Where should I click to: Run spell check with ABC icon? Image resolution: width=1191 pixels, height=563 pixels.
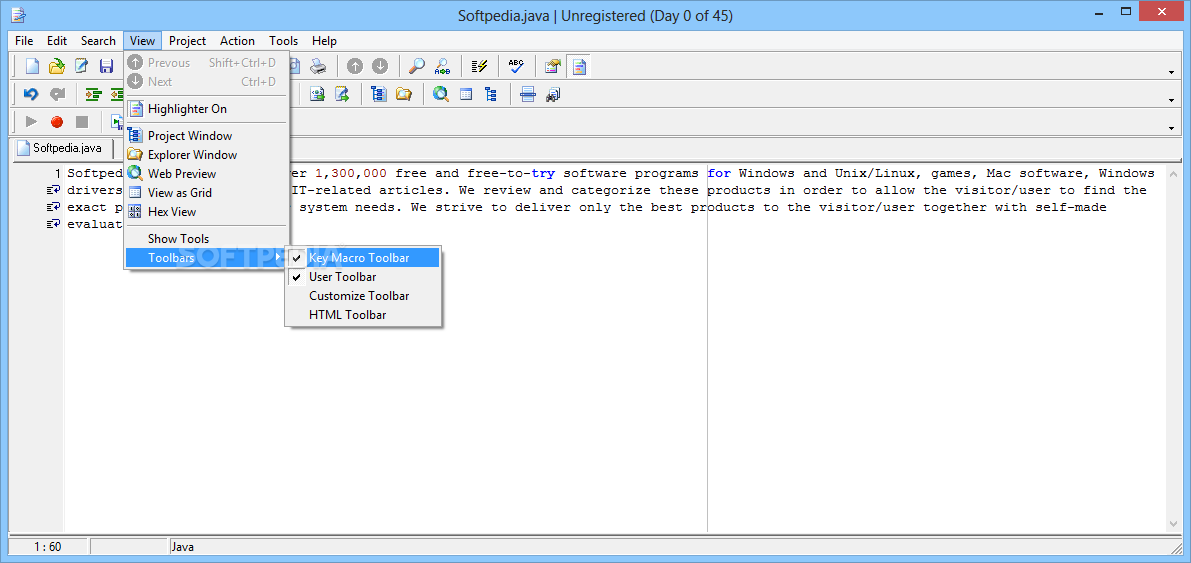[517, 66]
